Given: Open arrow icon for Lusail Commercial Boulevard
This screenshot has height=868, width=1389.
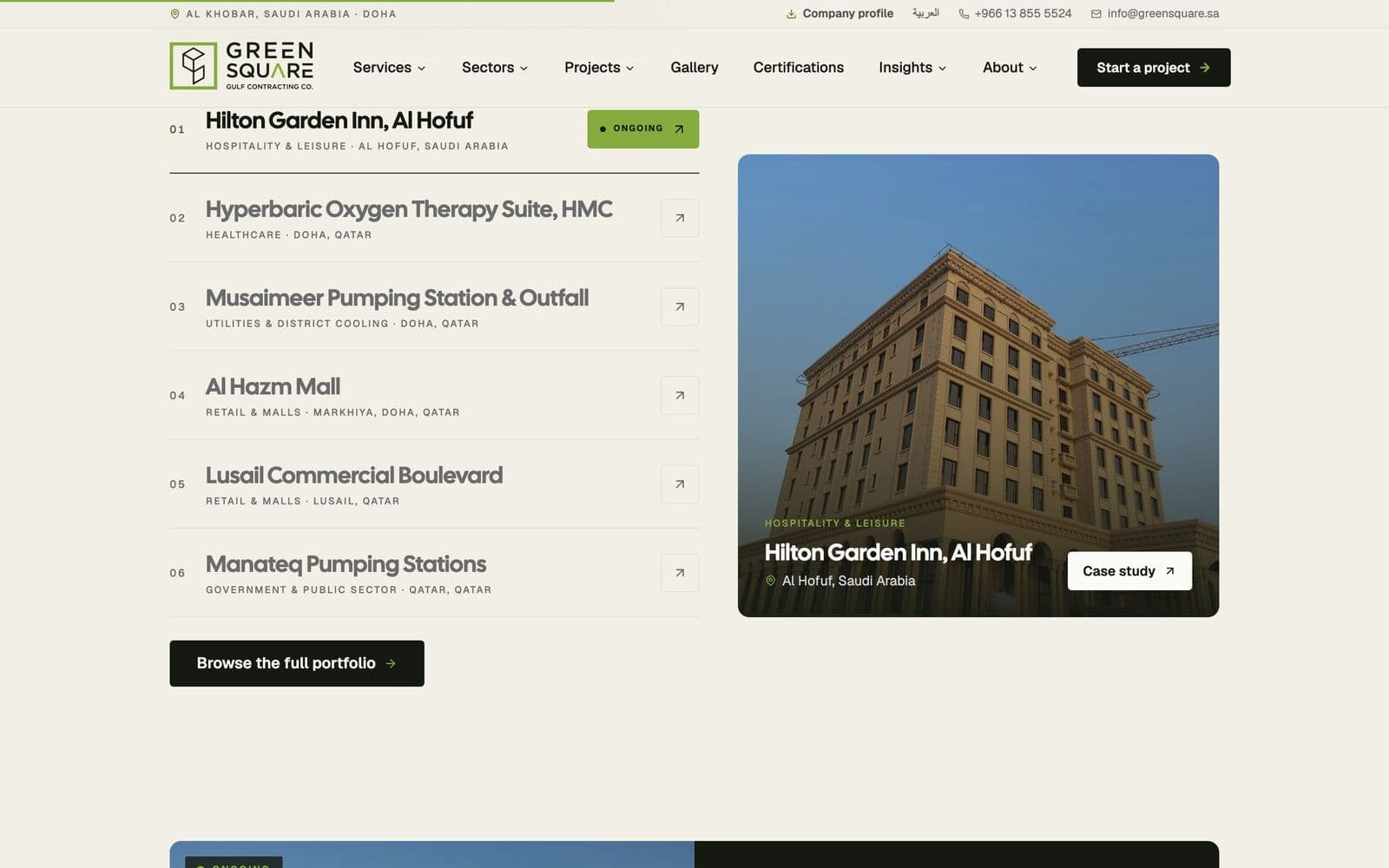Looking at the screenshot, I should [x=680, y=484].
